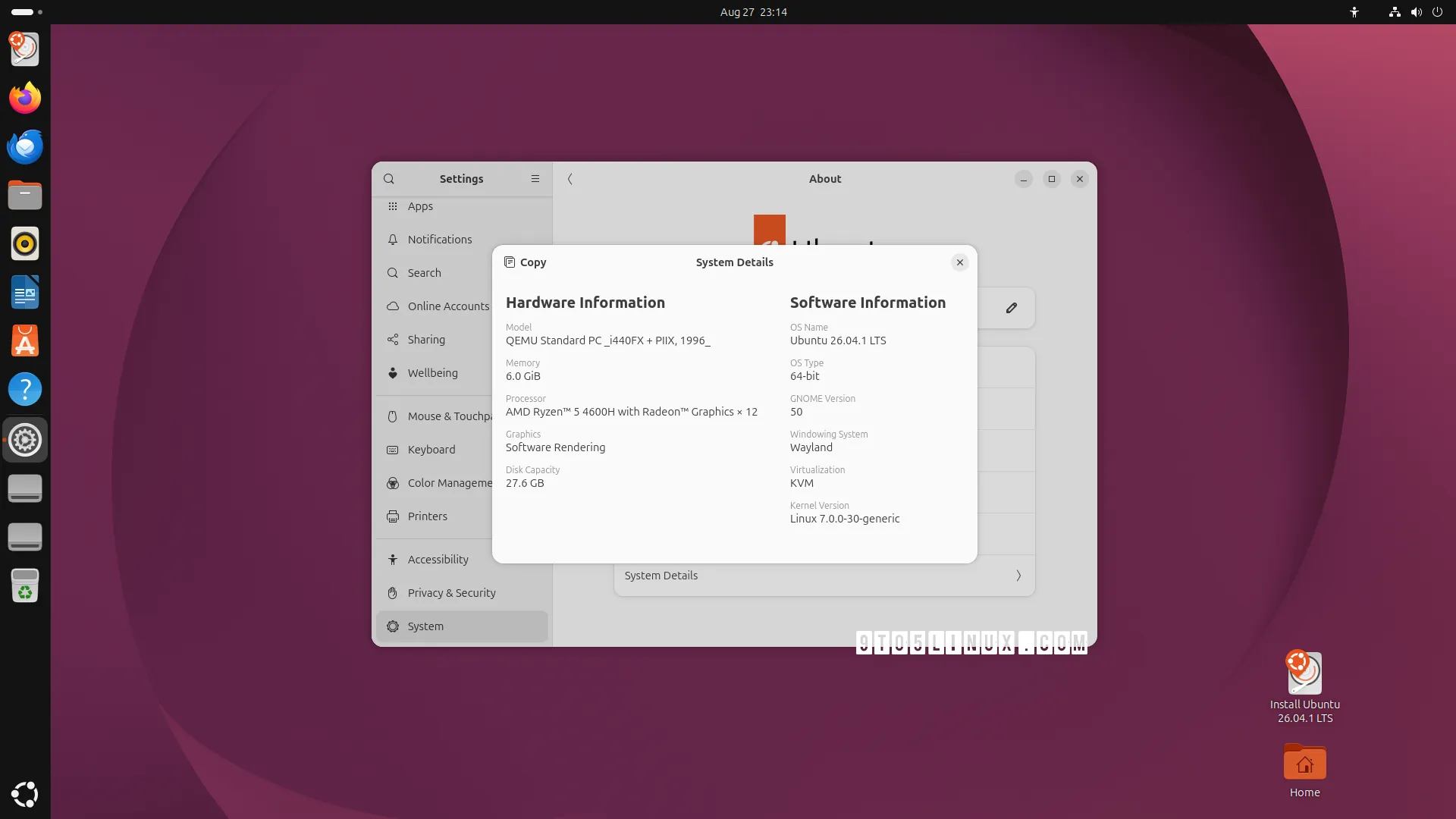
Task: Maximize the Settings window
Action: (1052, 179)
